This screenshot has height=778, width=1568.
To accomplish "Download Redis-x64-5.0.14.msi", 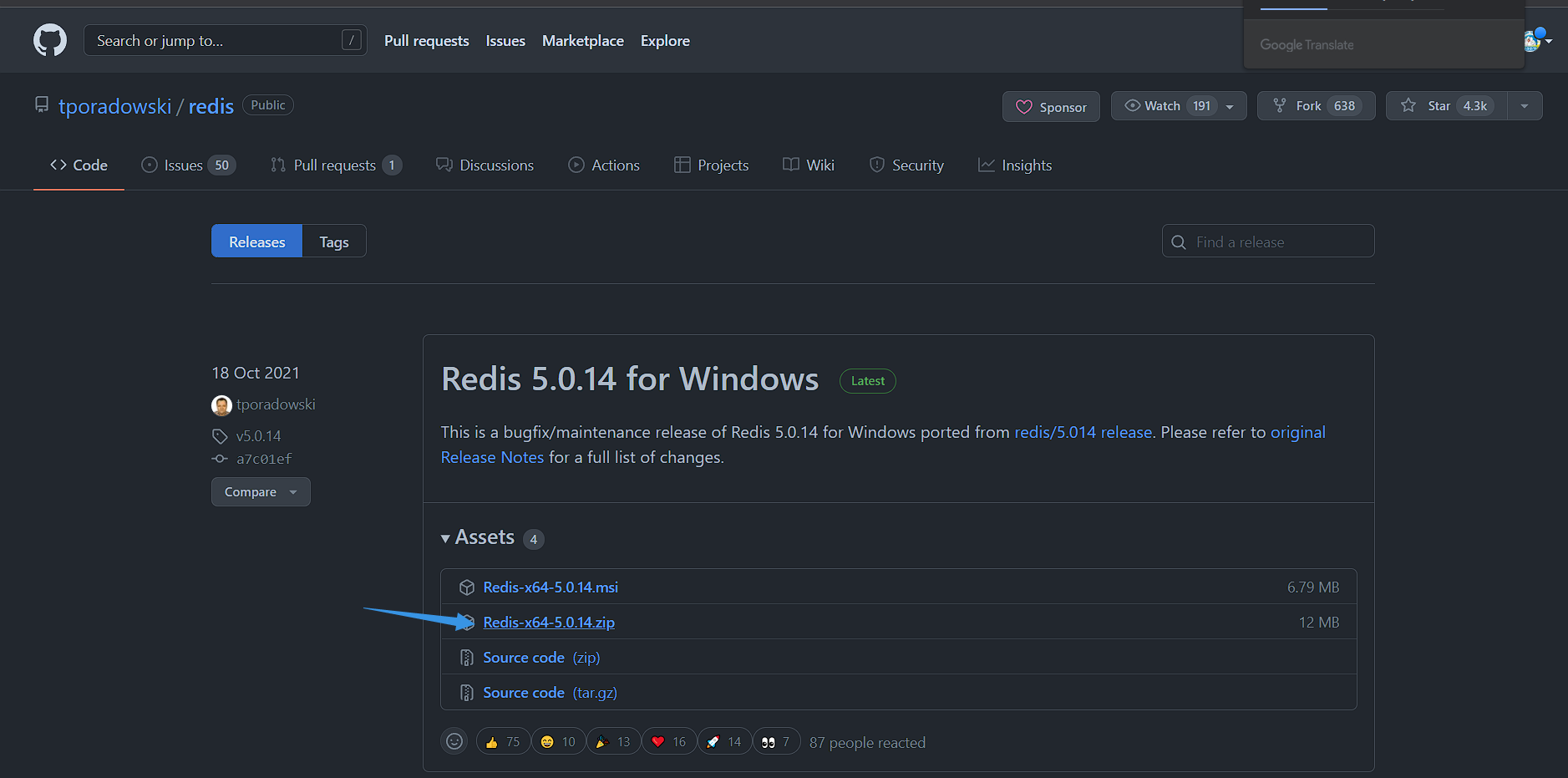I will [x=551, y=587].
